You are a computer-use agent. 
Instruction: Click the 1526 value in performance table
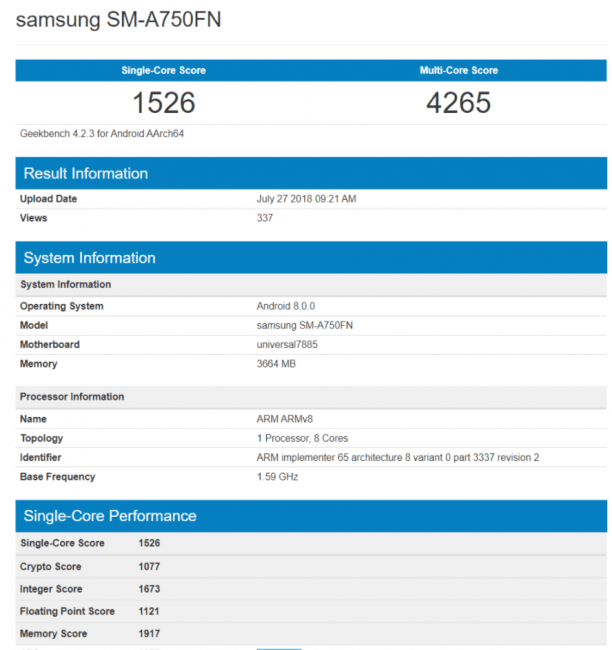149,543
